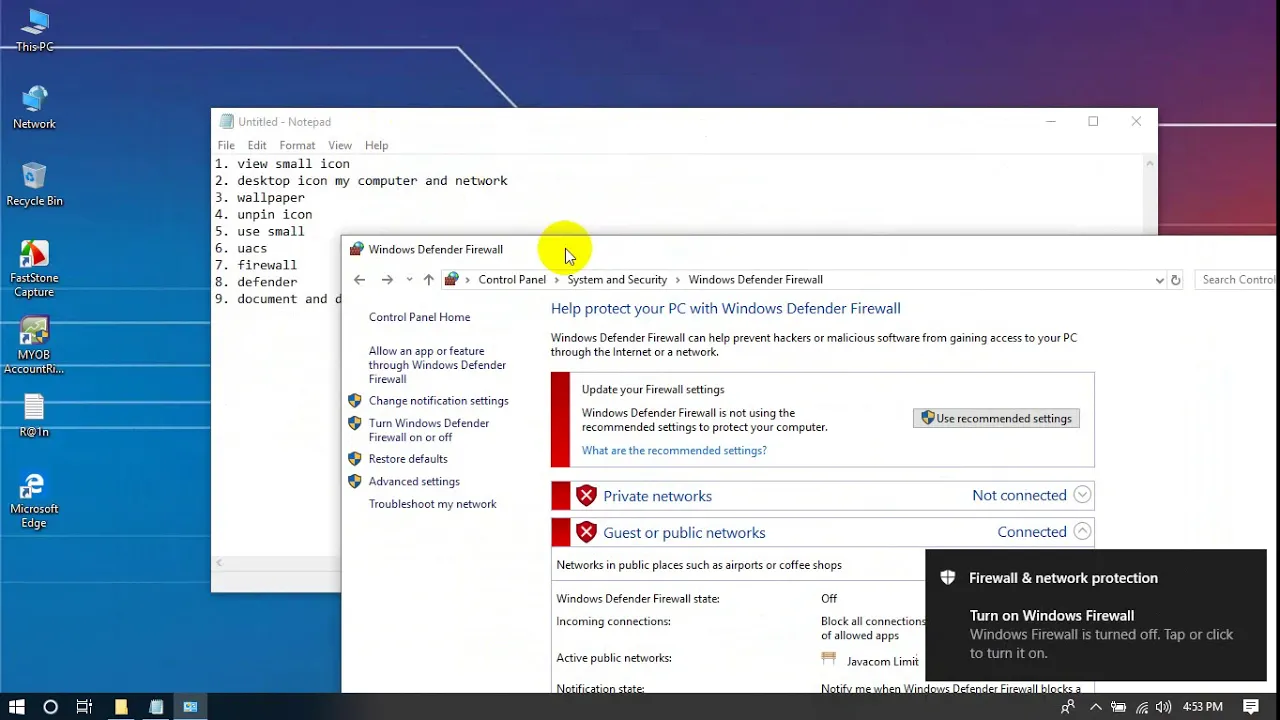Switch to Control Panel taskbar icon
Screen dimensions: 1280x720
click(x=190, y=707)
